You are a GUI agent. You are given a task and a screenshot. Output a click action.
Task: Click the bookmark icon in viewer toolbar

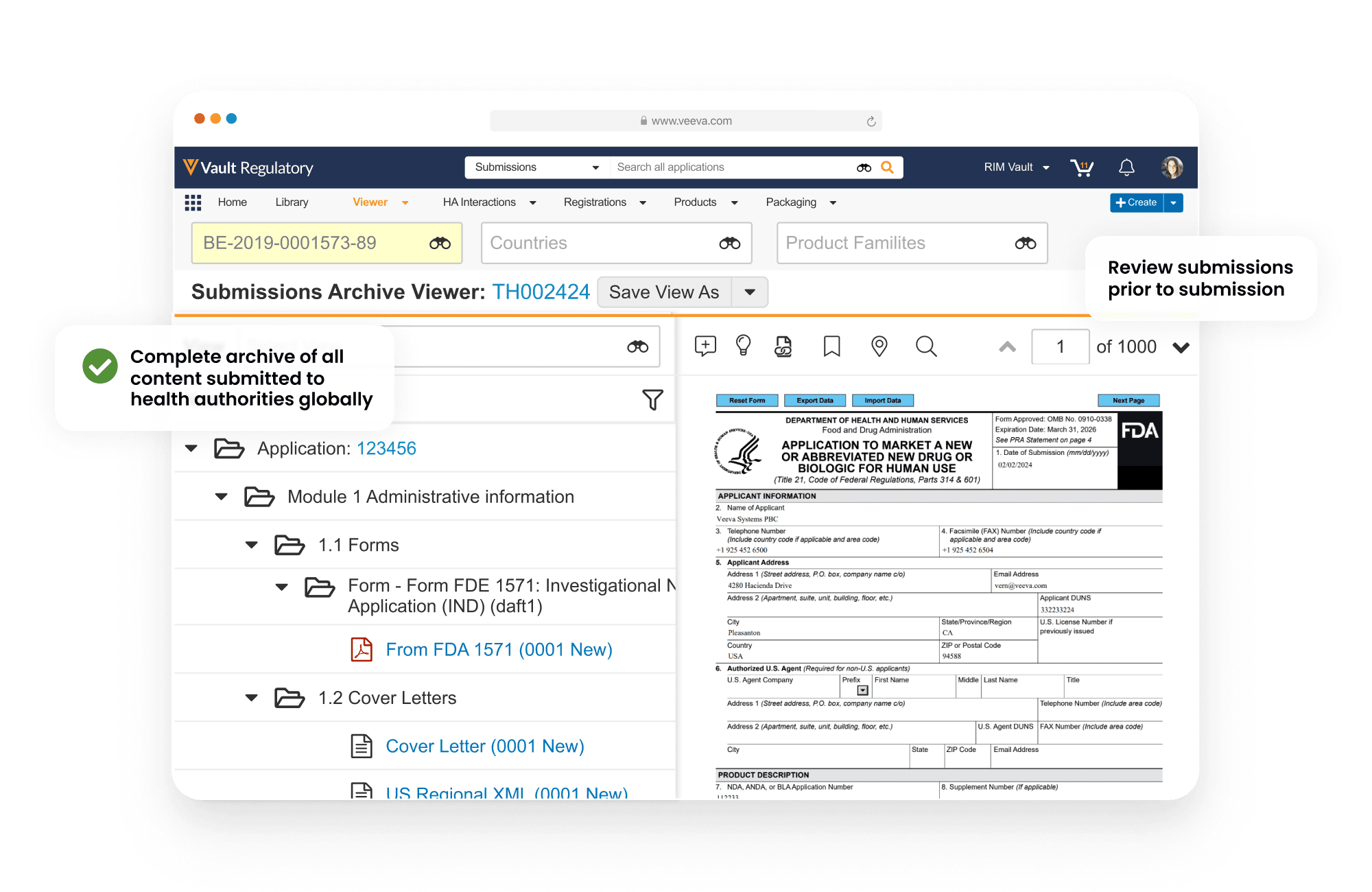point(831,346)
